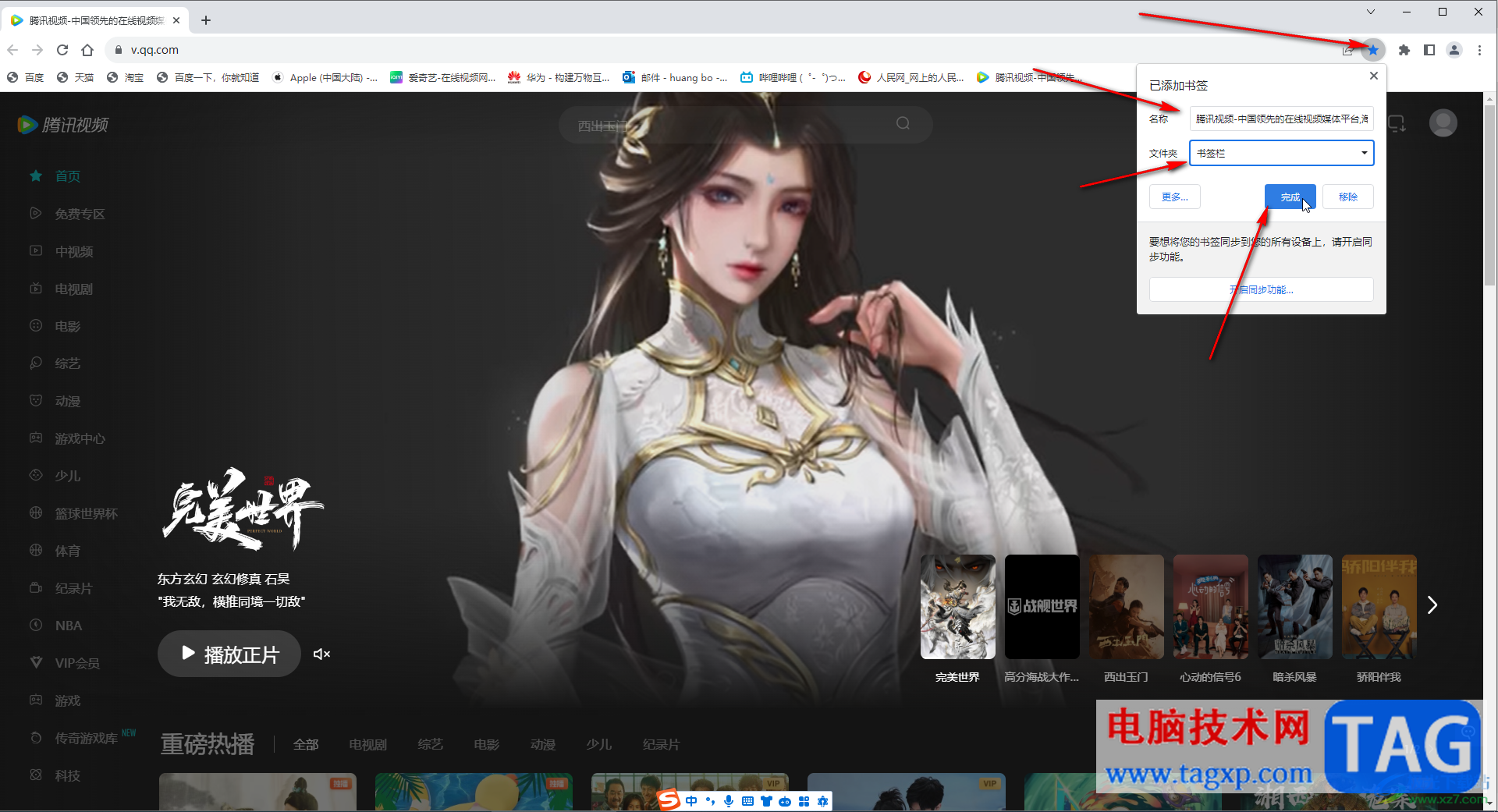Reload the page with refresh icon
This screenshot has height=812, width=1498.
point(62,50)
